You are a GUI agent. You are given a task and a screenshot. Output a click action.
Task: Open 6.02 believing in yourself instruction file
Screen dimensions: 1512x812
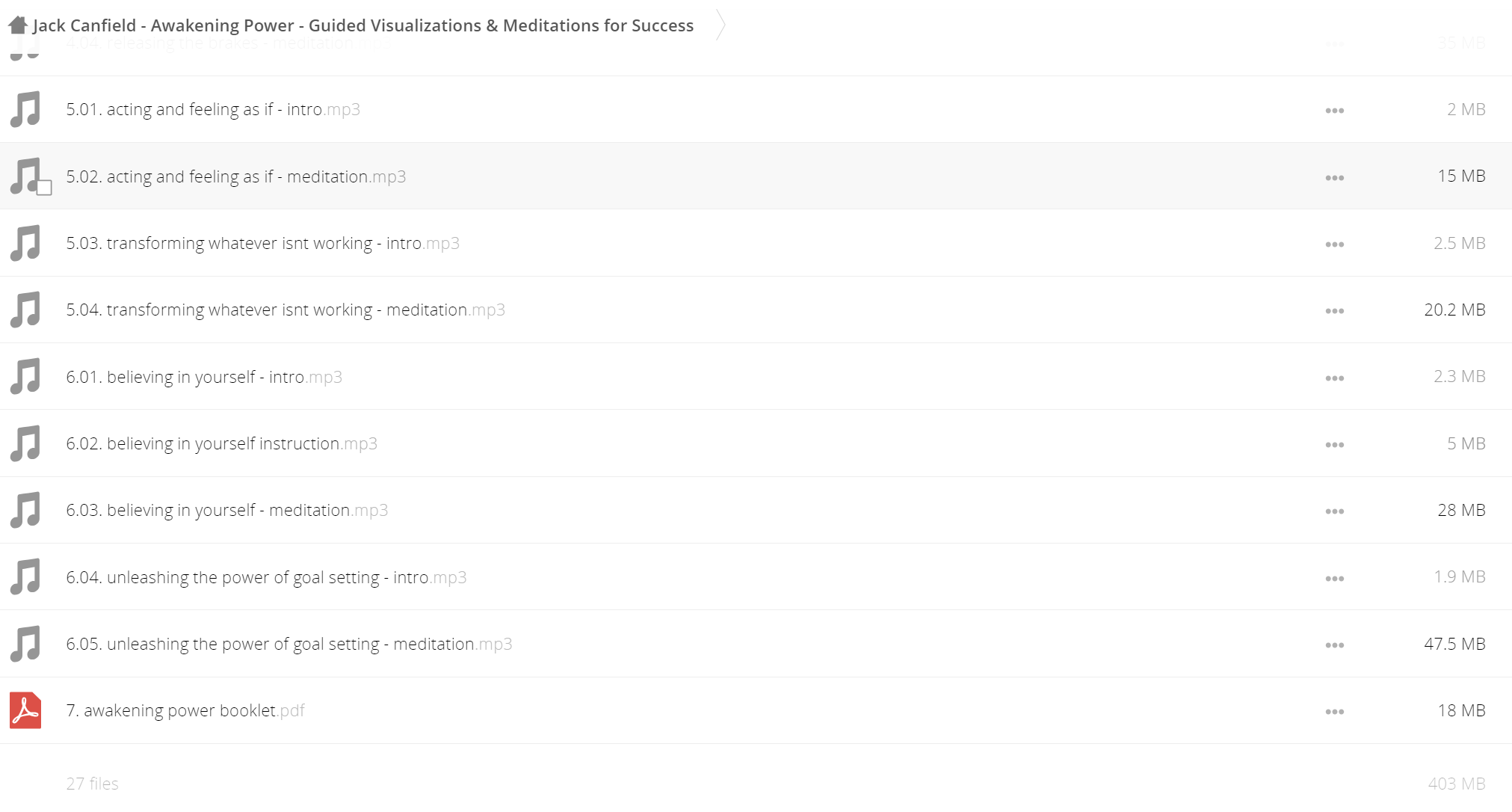[221, 443]
